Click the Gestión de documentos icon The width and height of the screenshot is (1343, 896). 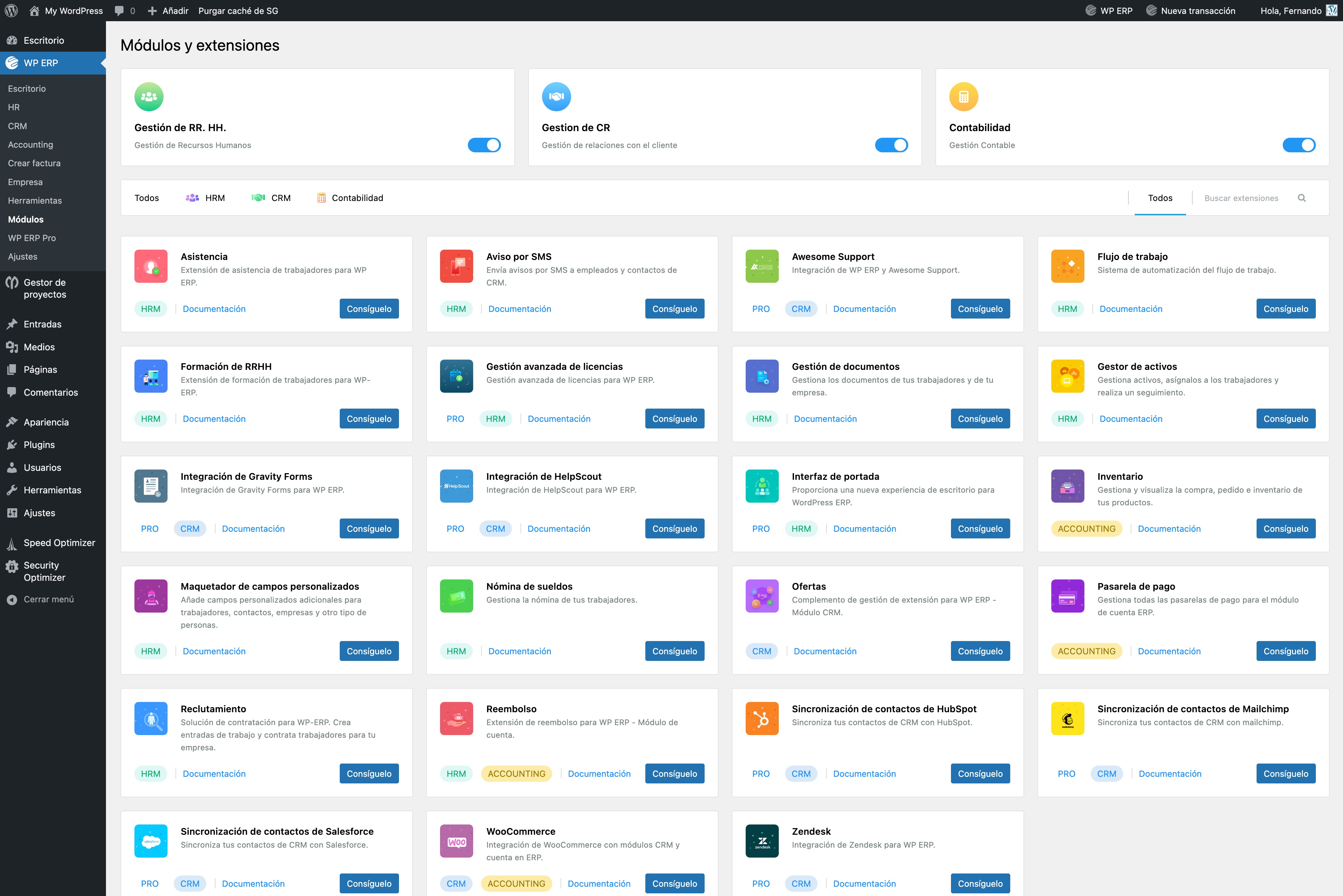coord(762,376)
